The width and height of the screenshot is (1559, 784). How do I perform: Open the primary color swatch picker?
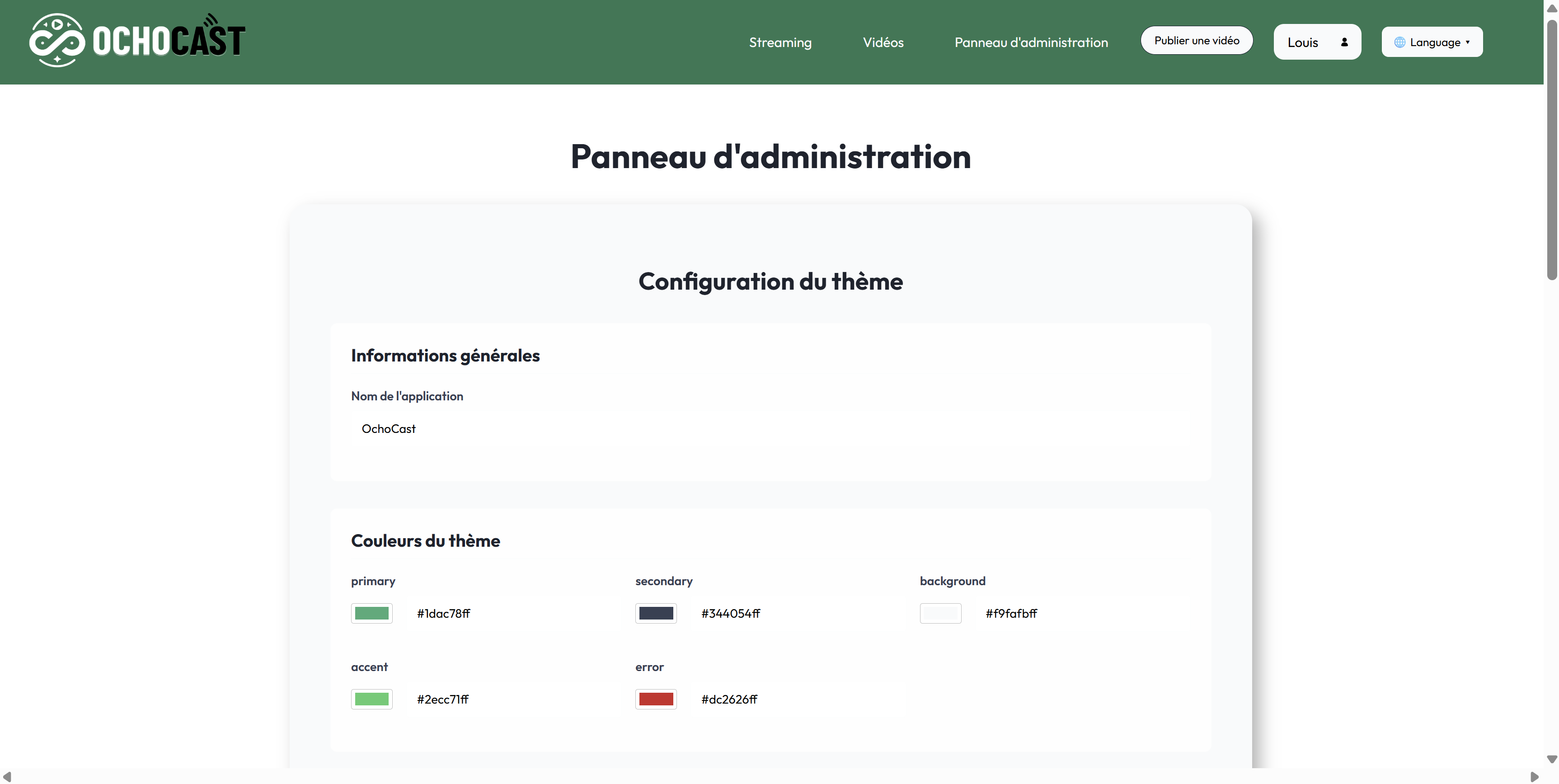tap(371, 613)
